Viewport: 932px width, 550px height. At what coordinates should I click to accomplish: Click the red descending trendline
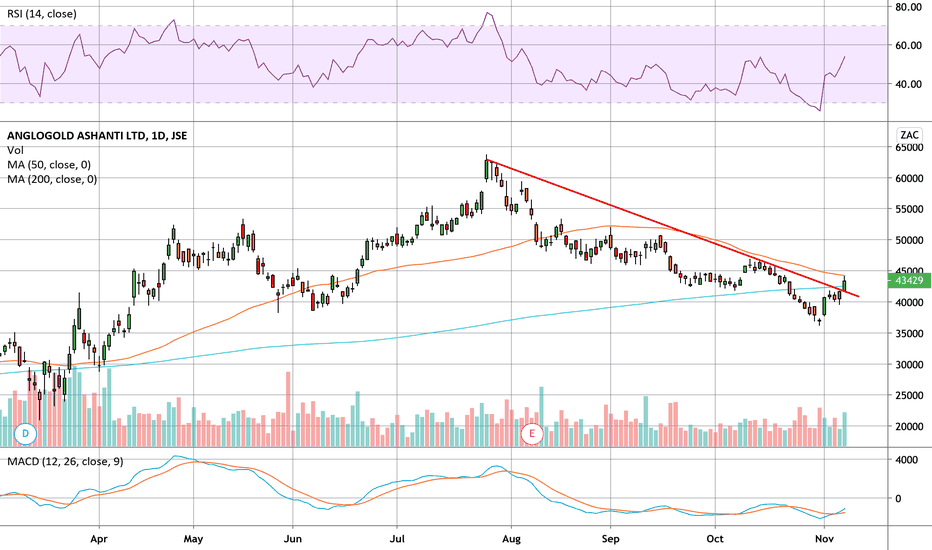[672, 228]
